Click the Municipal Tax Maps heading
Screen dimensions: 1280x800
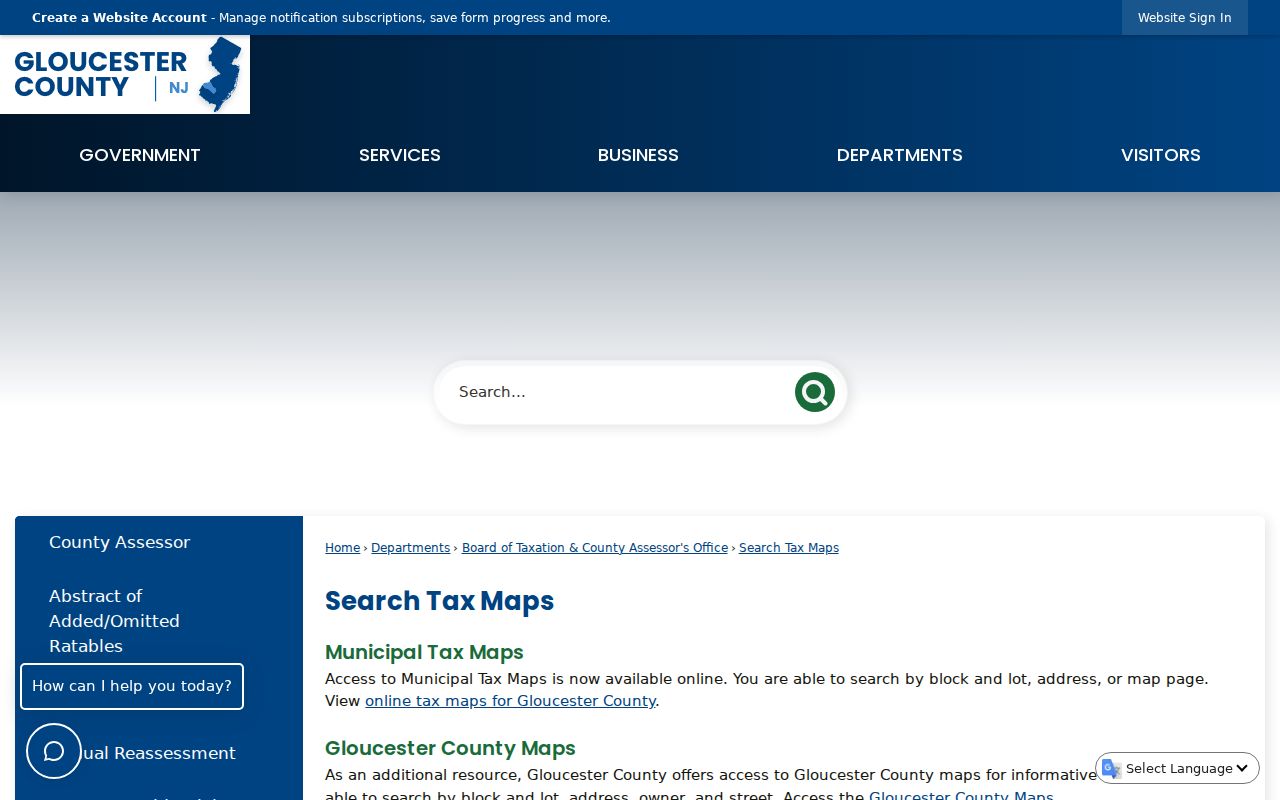point(424,652)
